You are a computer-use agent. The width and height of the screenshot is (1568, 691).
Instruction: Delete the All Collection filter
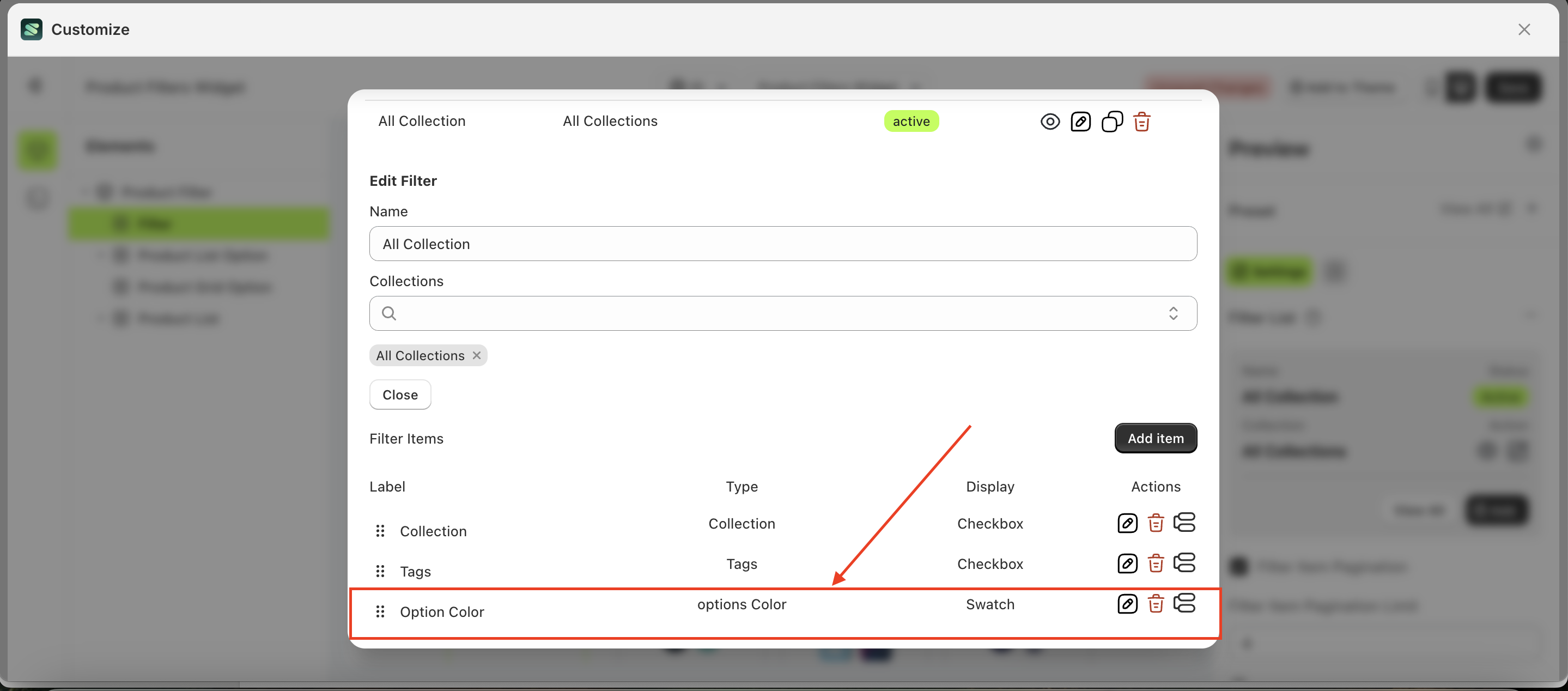click(x=1142, y=122)
